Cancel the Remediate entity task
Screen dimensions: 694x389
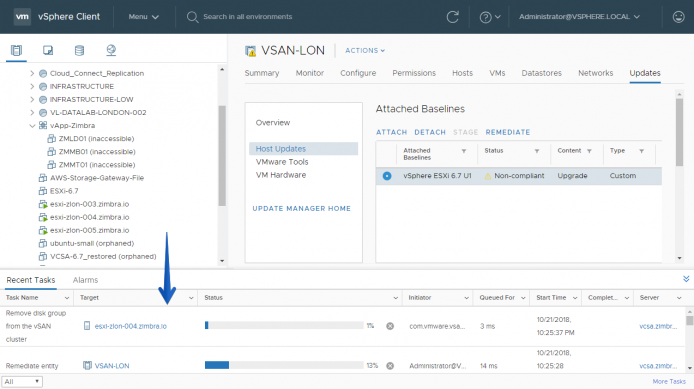(x=390, y=366)
